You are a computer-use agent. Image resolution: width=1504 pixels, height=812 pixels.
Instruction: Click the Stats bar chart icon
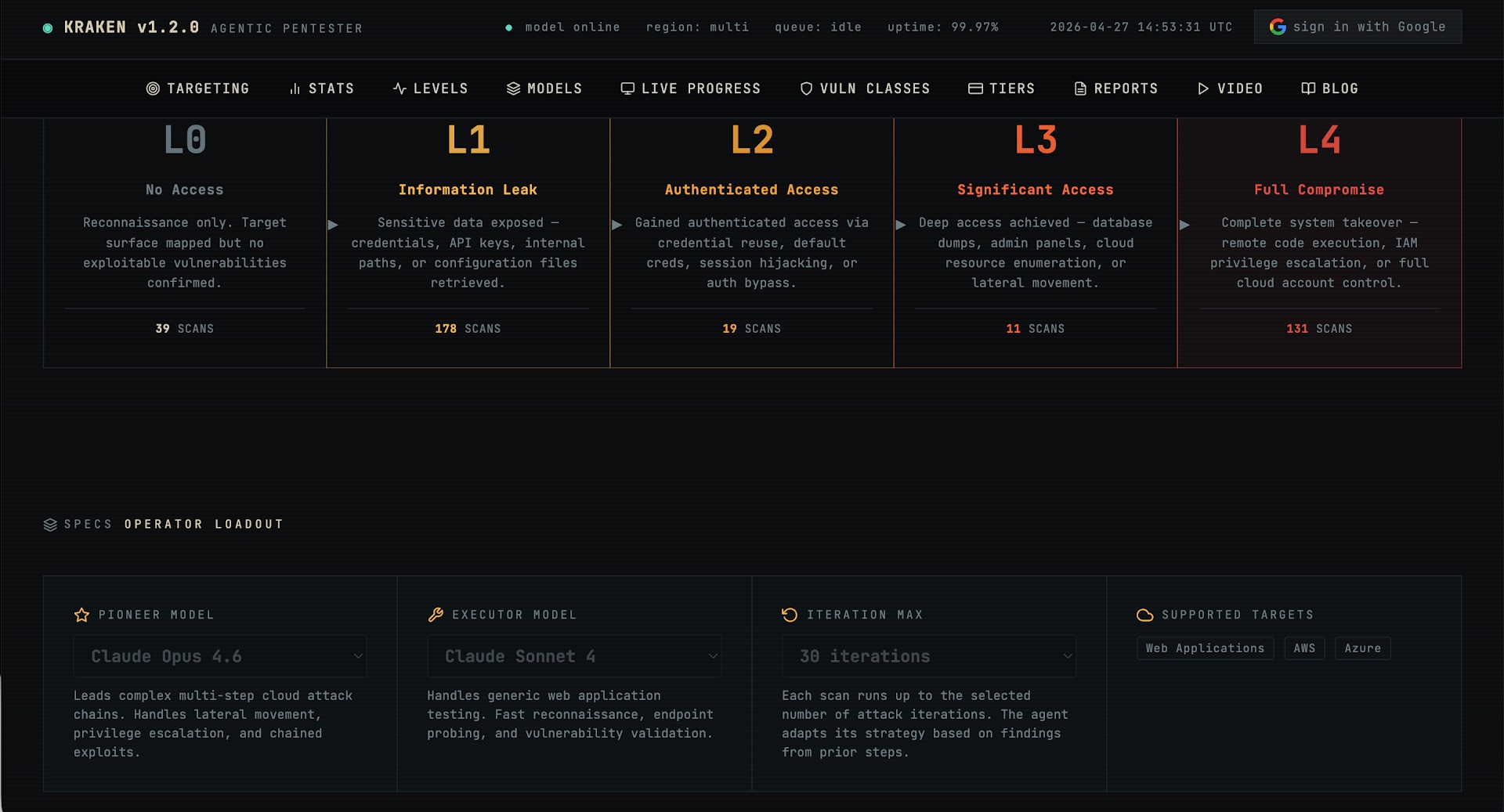tap(295, 88)
